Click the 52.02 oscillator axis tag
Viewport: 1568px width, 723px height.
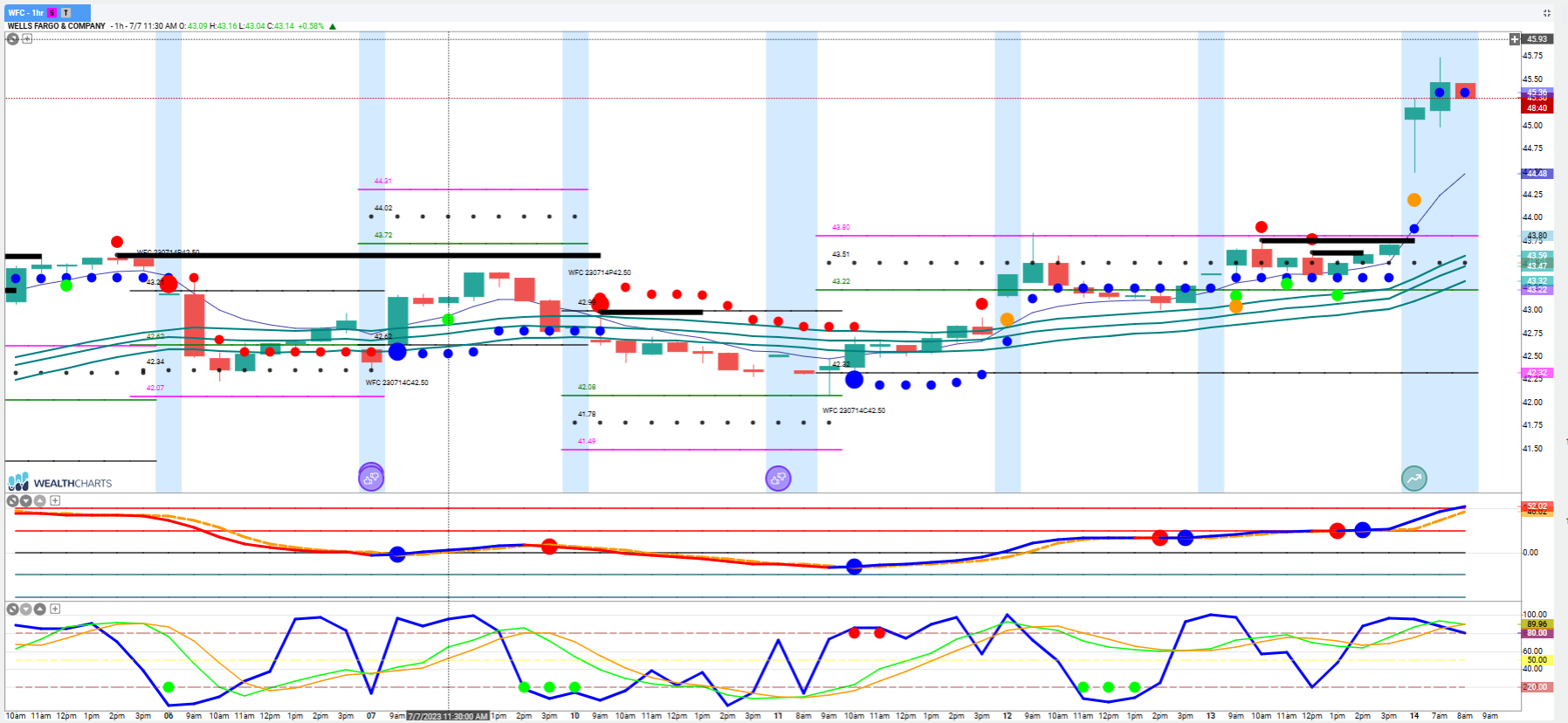1537,506
